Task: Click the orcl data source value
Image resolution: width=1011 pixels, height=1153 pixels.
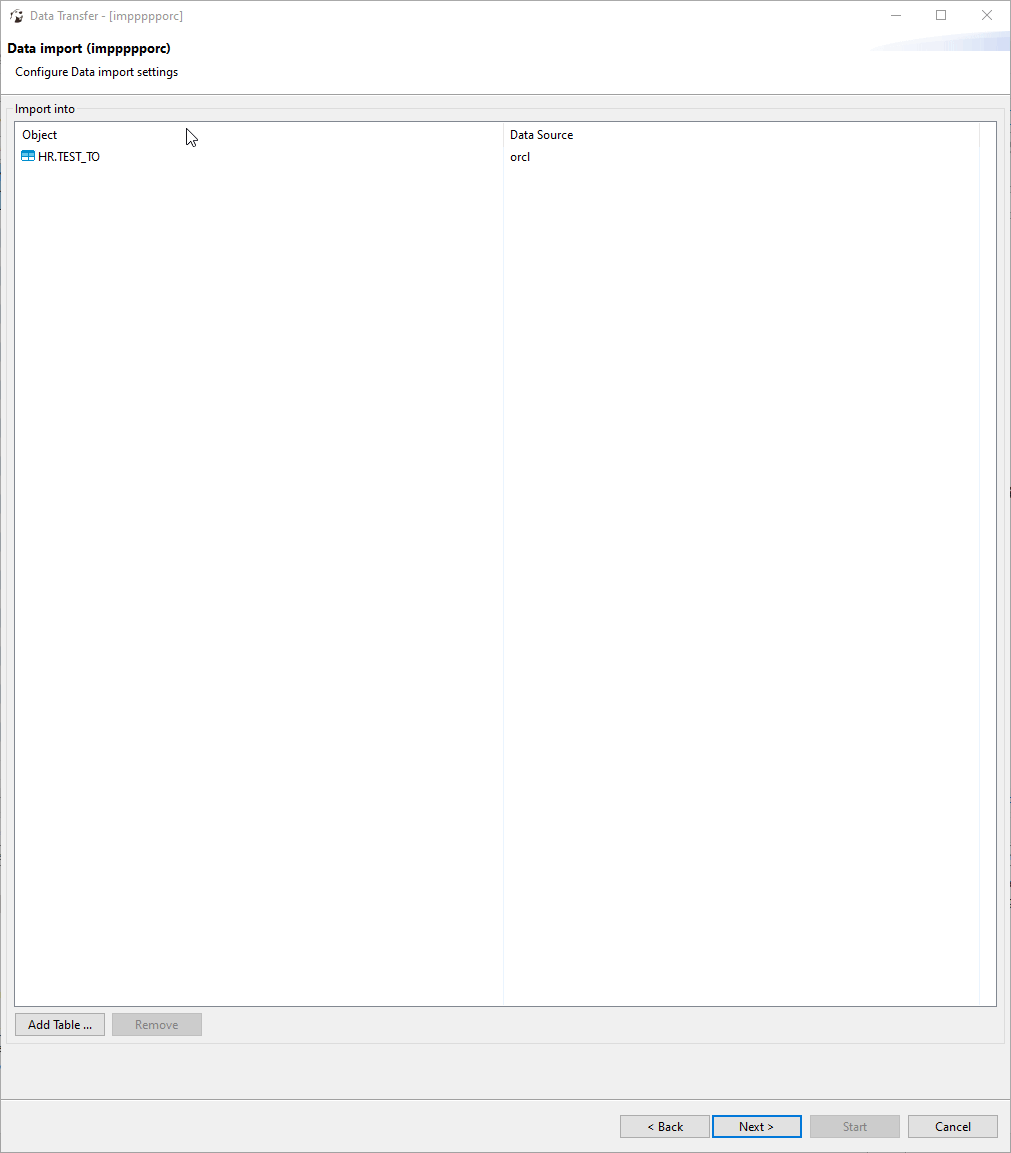Action: (519, 157)
